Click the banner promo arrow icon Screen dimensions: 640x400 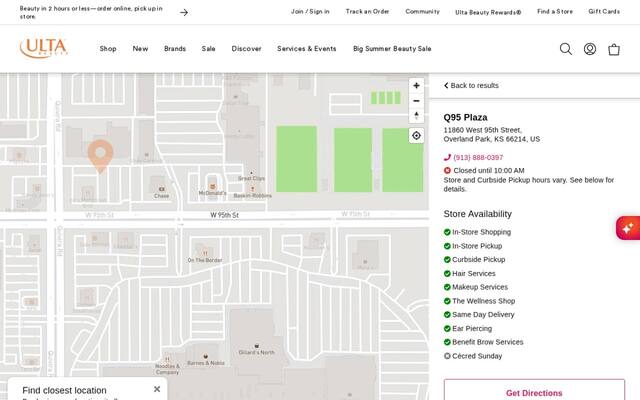(184, 13)
